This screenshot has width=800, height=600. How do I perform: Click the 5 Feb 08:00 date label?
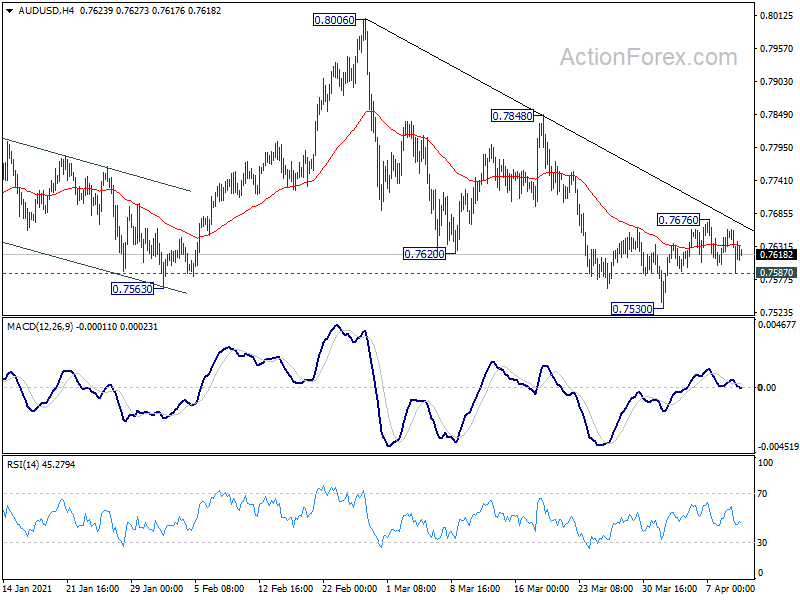(x=219, y=588)
